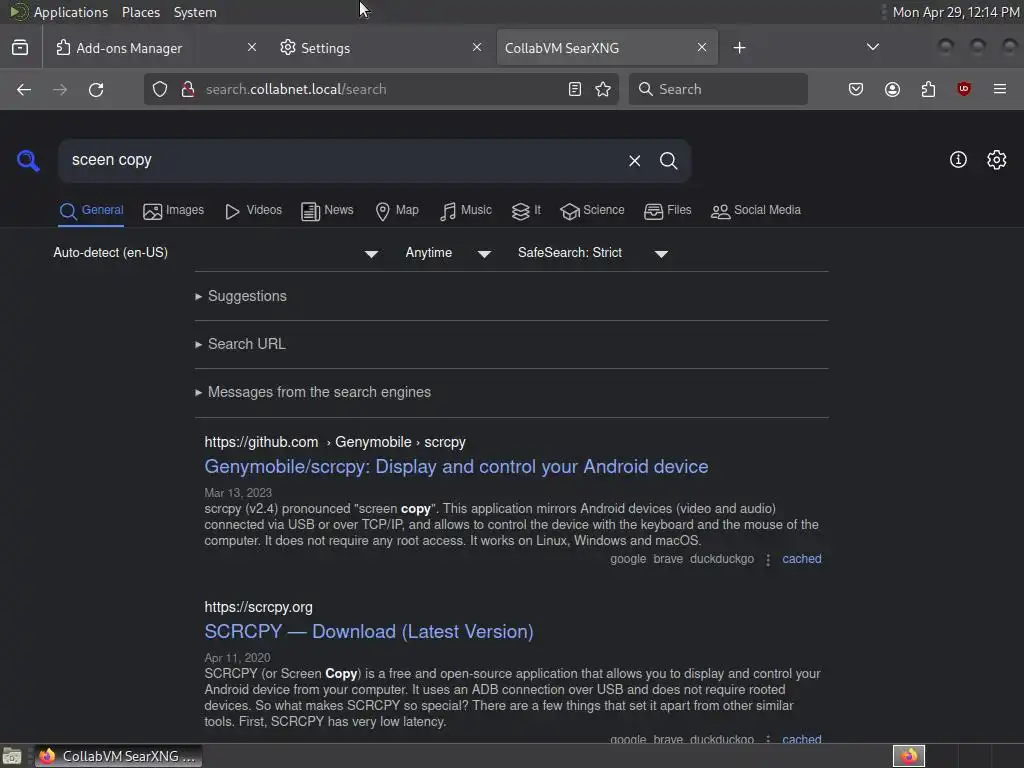Select the Map search category
The height and width of the screenshot is (768, 1024).
tap(396, 210)
